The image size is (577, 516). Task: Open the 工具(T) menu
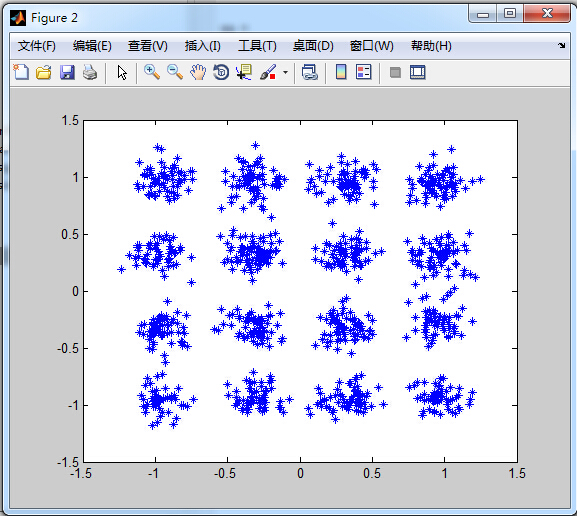pyautogui.click(x=257, y=46)
